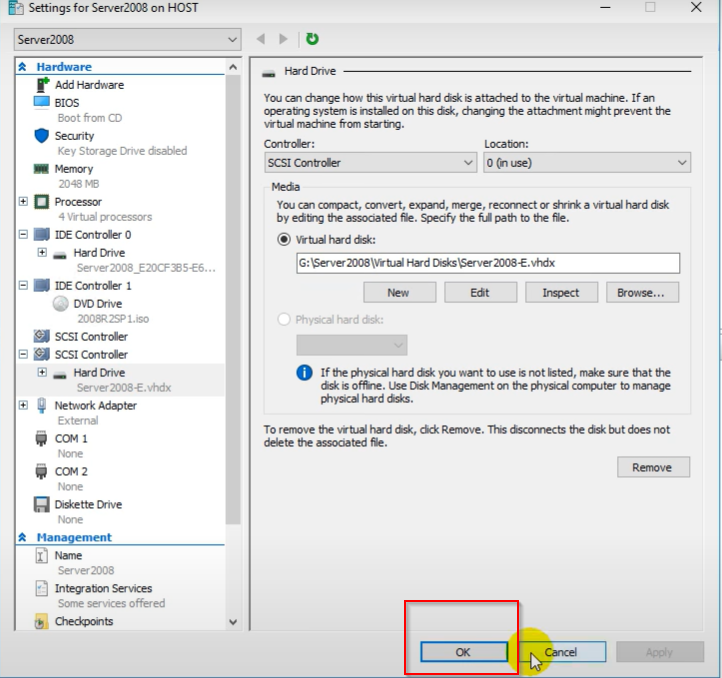Select the first SCSI Controller tree item
722x678 pixels.
coord(91,337)
